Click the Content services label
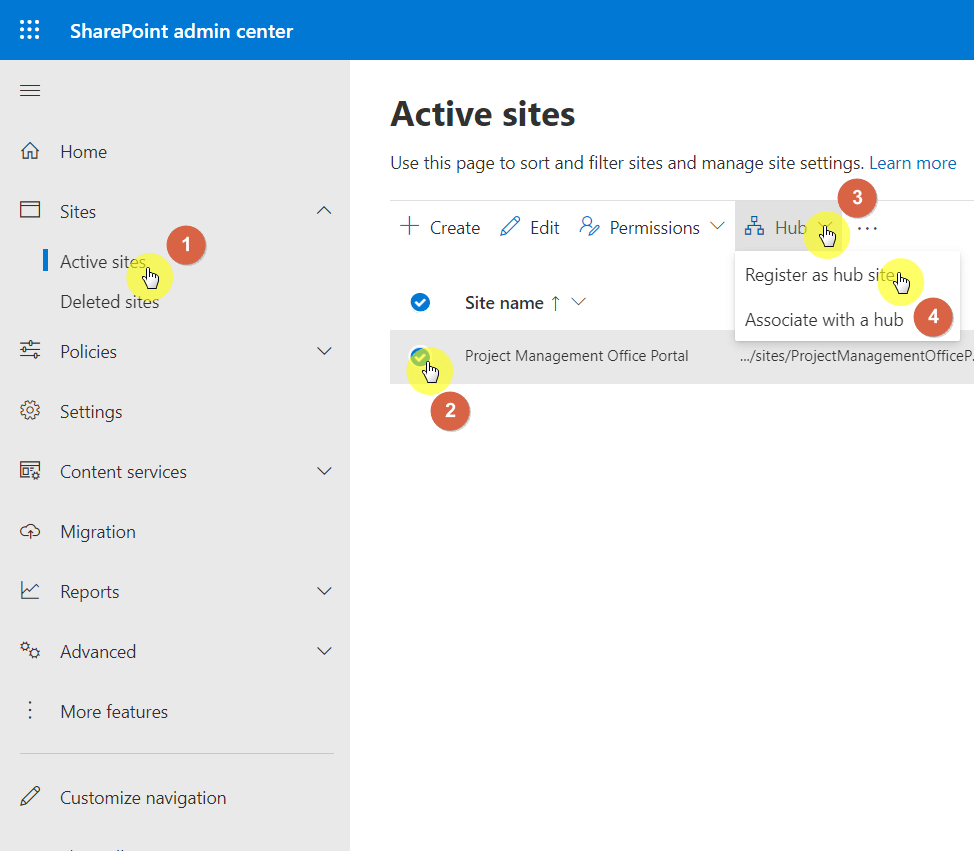 click(x=123, y=471)
